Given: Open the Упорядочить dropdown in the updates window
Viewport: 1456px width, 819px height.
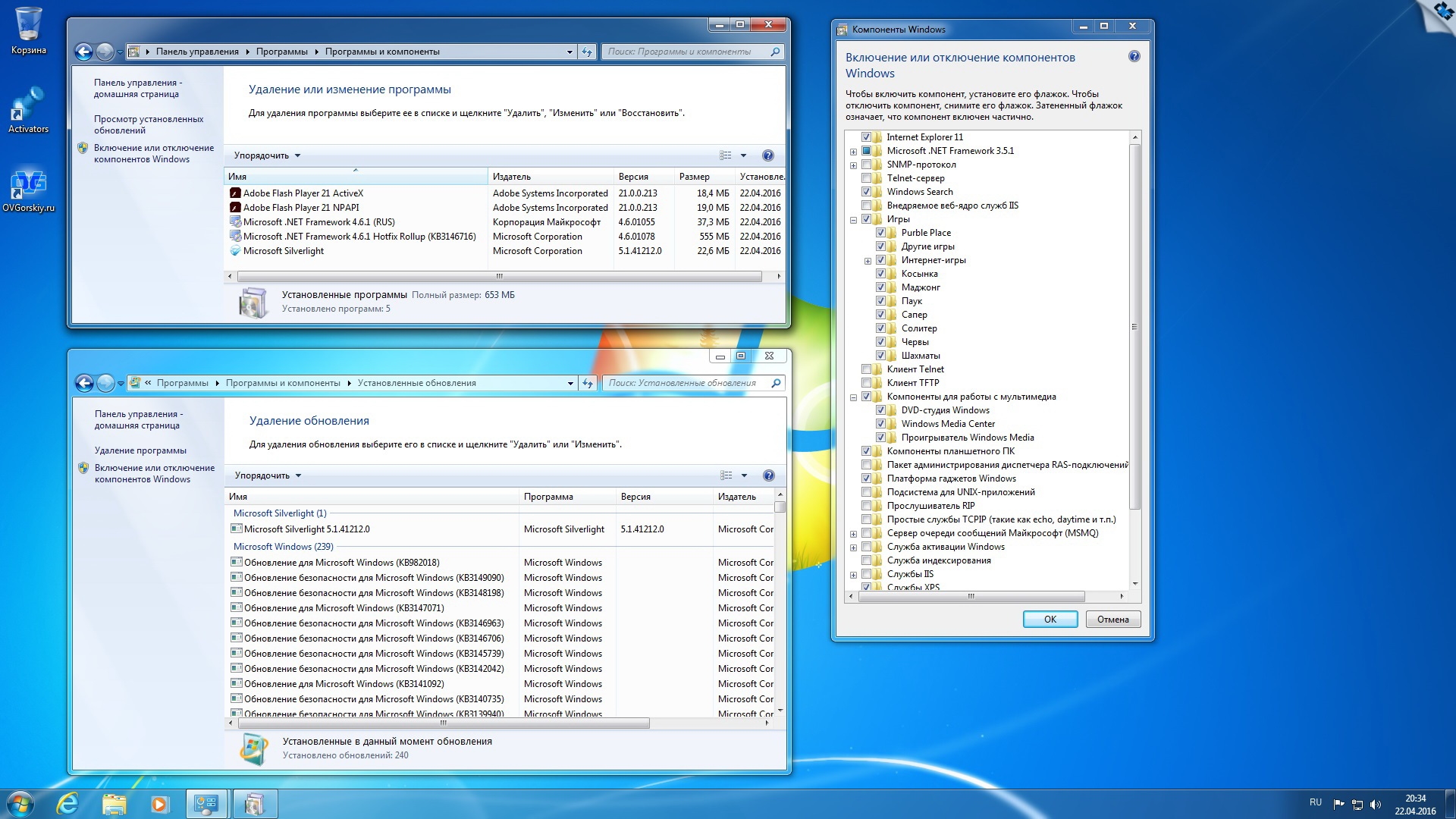Looking at the screenshot, I should (268, 475).
